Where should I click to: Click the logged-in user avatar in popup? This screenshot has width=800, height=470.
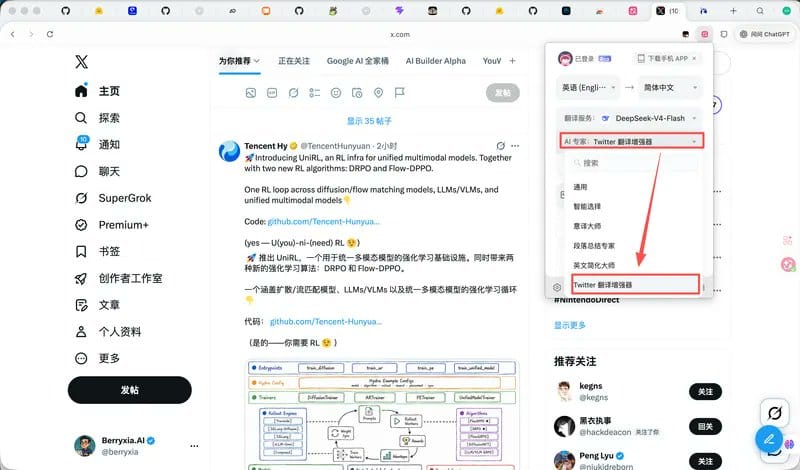[x=565, y=59]
